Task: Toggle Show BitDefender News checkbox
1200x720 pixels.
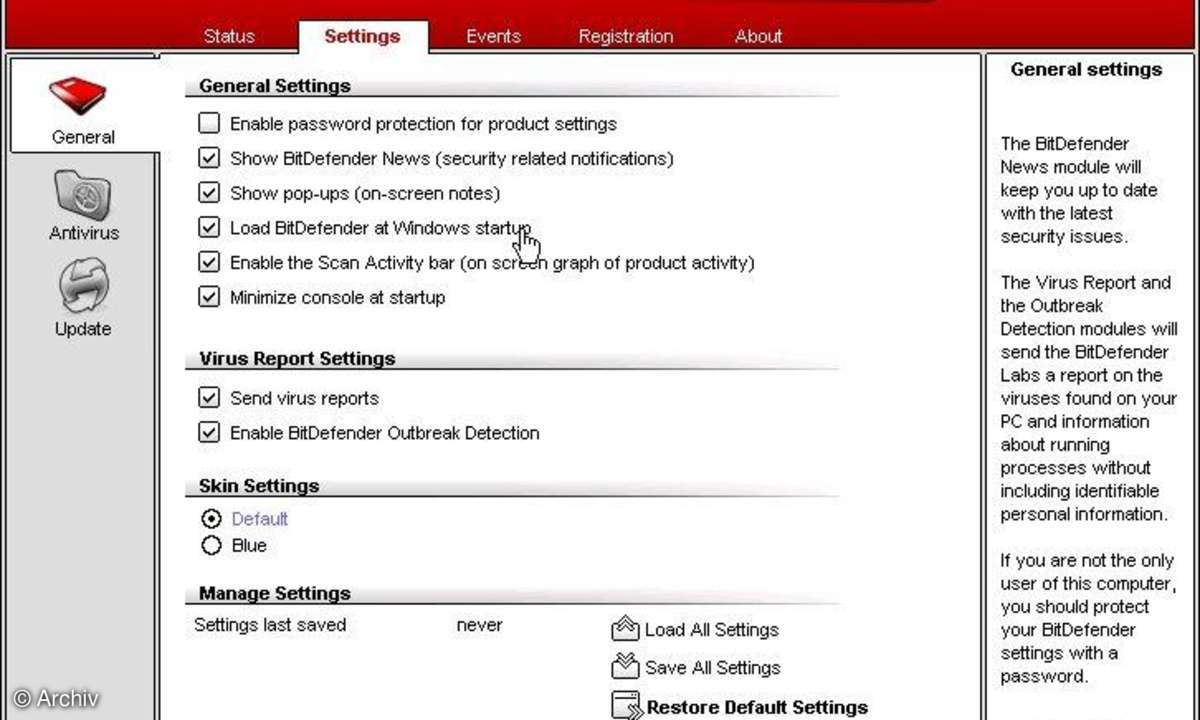Action: [x=209, y=158]
